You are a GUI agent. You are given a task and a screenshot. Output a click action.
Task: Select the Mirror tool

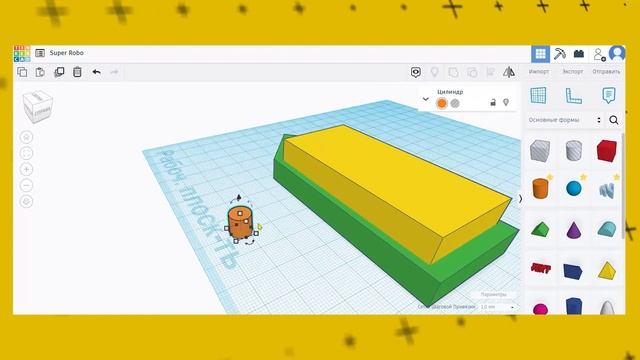pyautogui.click(x=509, y=72)
